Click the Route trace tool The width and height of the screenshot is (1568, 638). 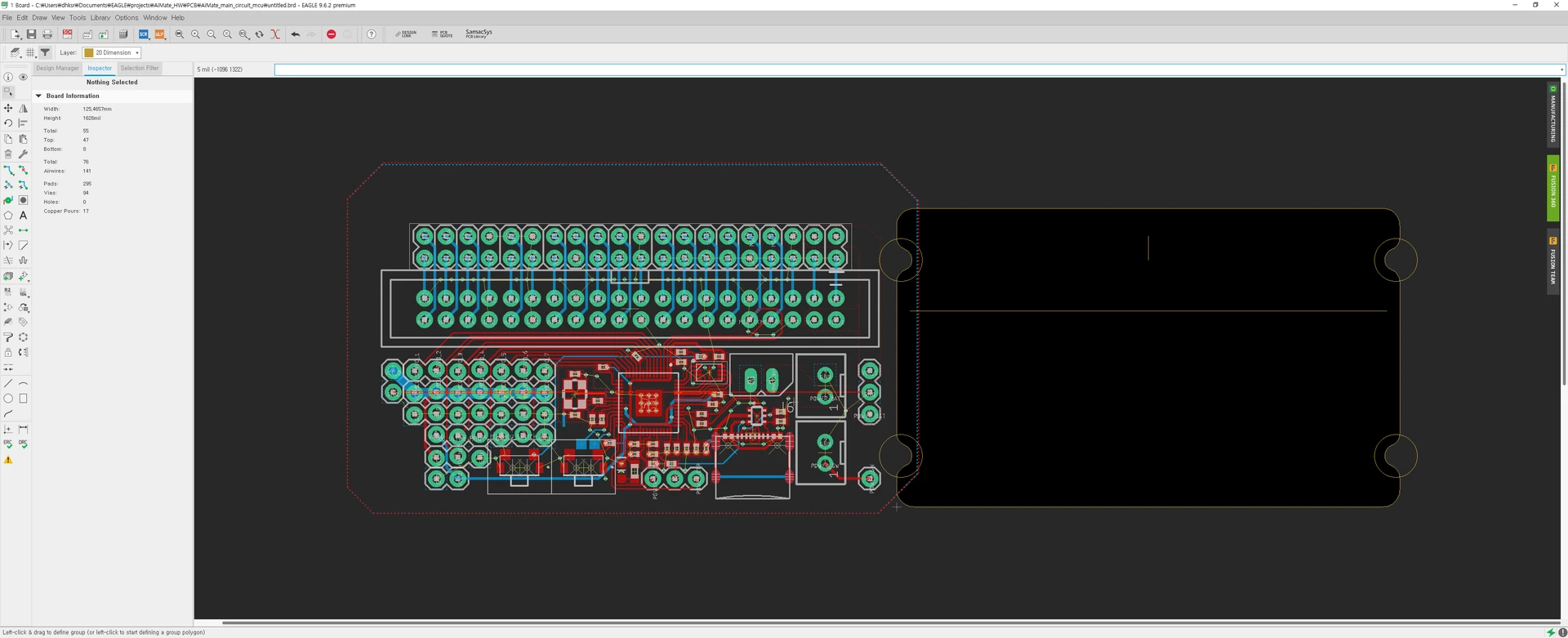(8, 170)
